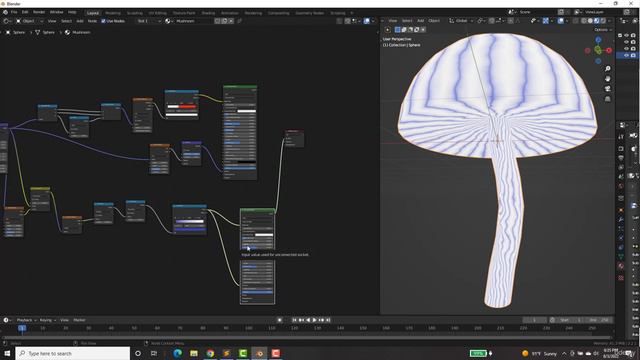Open the Render menu
This screenshot has height=360, width=640.
(39, 12)
